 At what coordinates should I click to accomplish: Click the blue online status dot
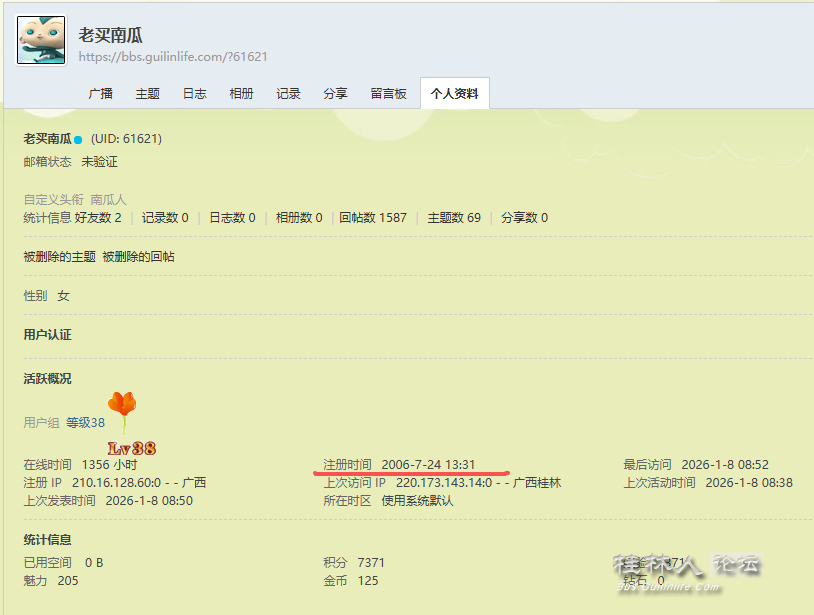[x=78, y=140]
